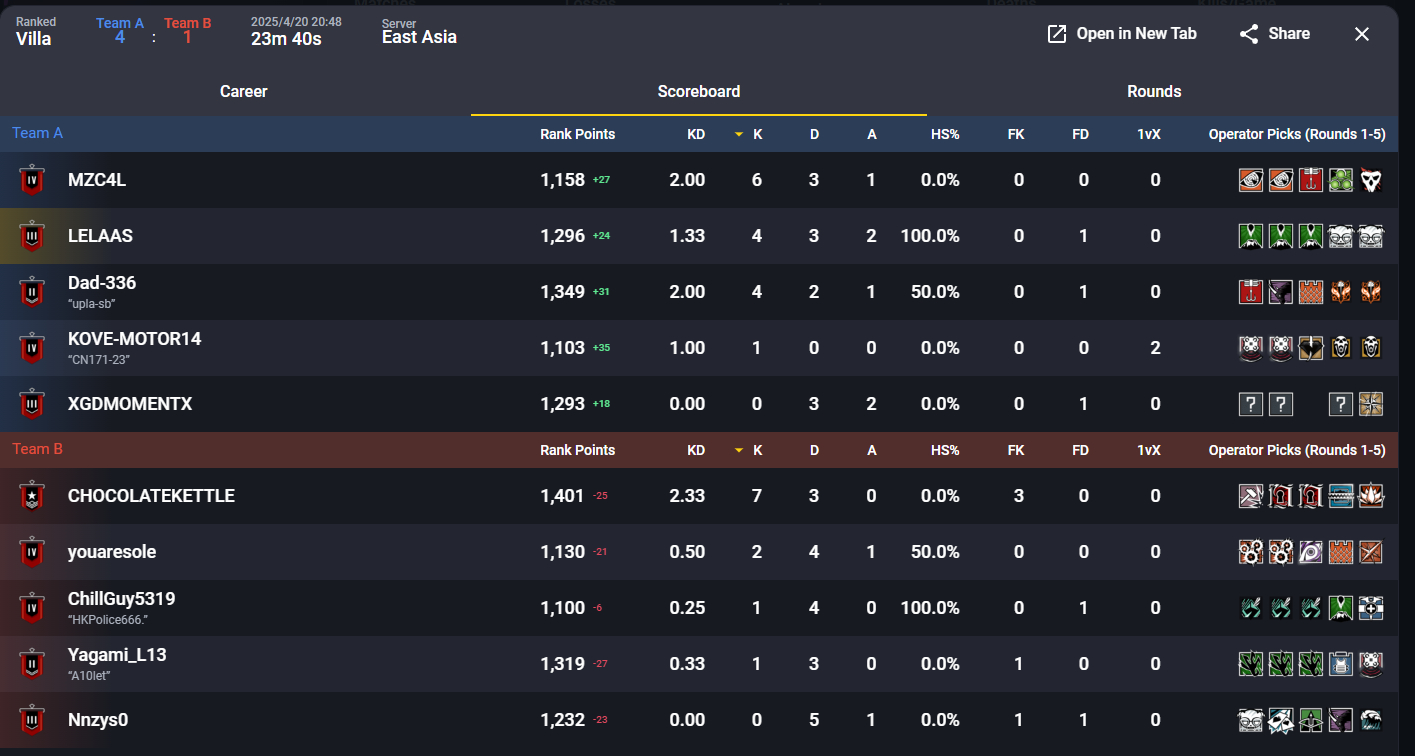Open the Rounds tab
Viewport: 1415px width, 756px height.
pyautogui.click(x=1154, y=91)
